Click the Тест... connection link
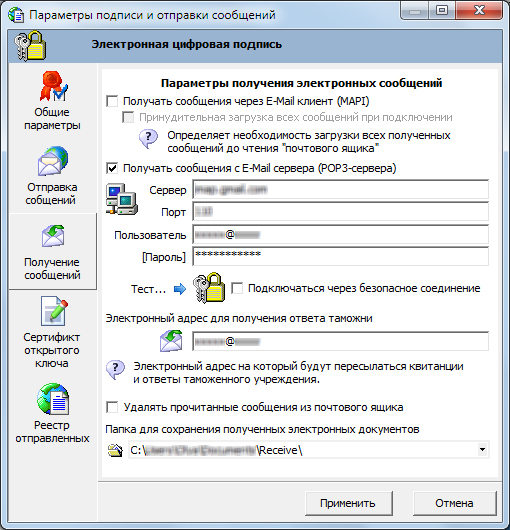Image resolution: width=510 pixels, height=530 pixels. [x=148, y=289]
